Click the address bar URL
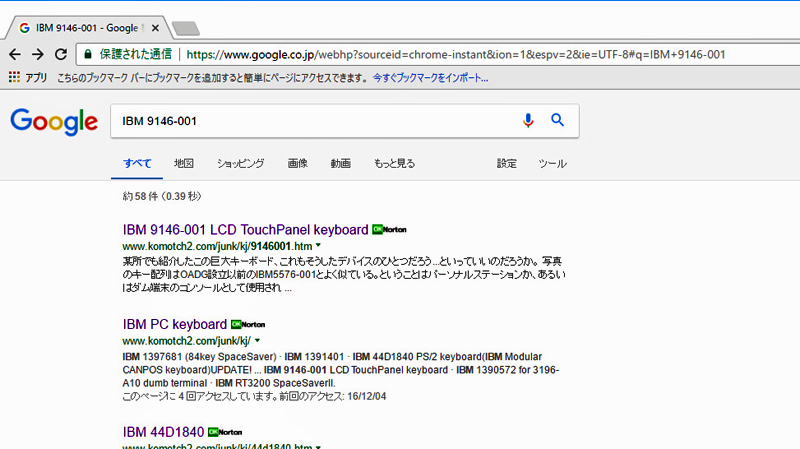Viewport: 800px width, 449px height. [x=456, y=55]
